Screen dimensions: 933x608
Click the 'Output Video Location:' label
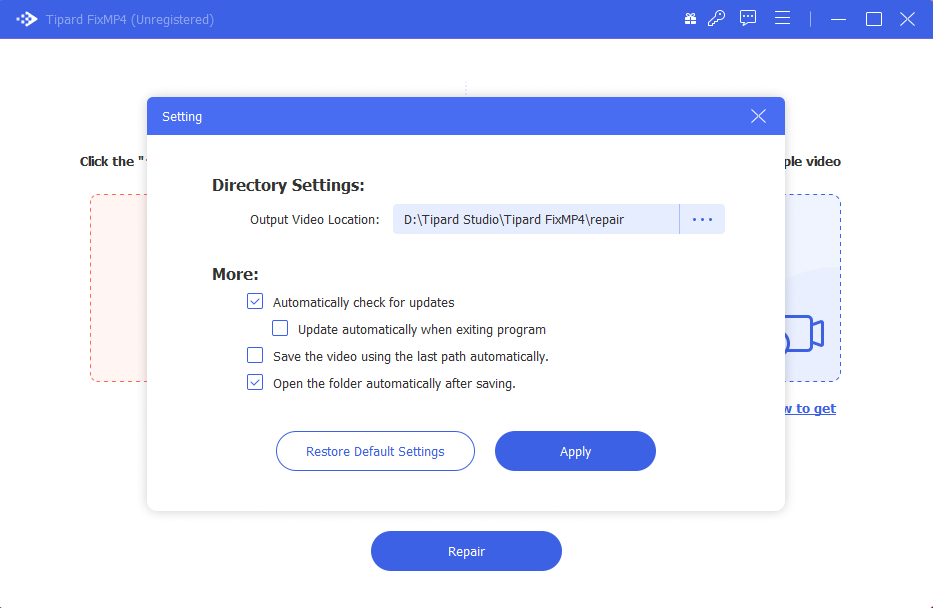pyautogui.click(x=315, y=220)
